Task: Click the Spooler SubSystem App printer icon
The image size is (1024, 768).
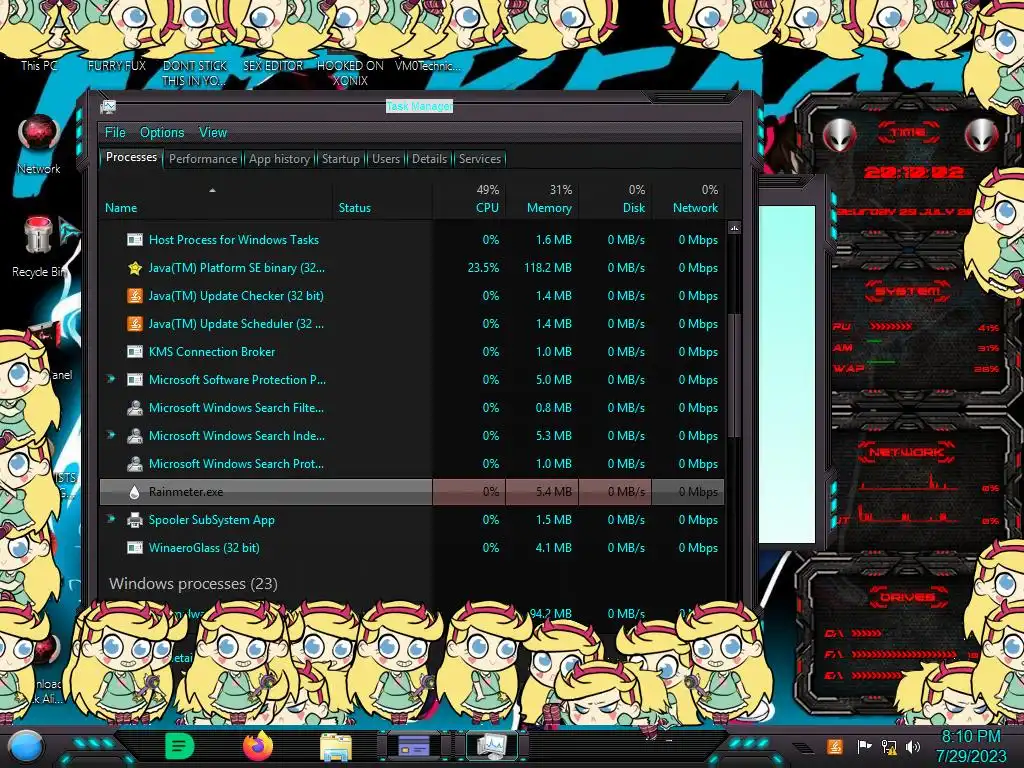Action: pyautogui.click(x=135, y=520)
